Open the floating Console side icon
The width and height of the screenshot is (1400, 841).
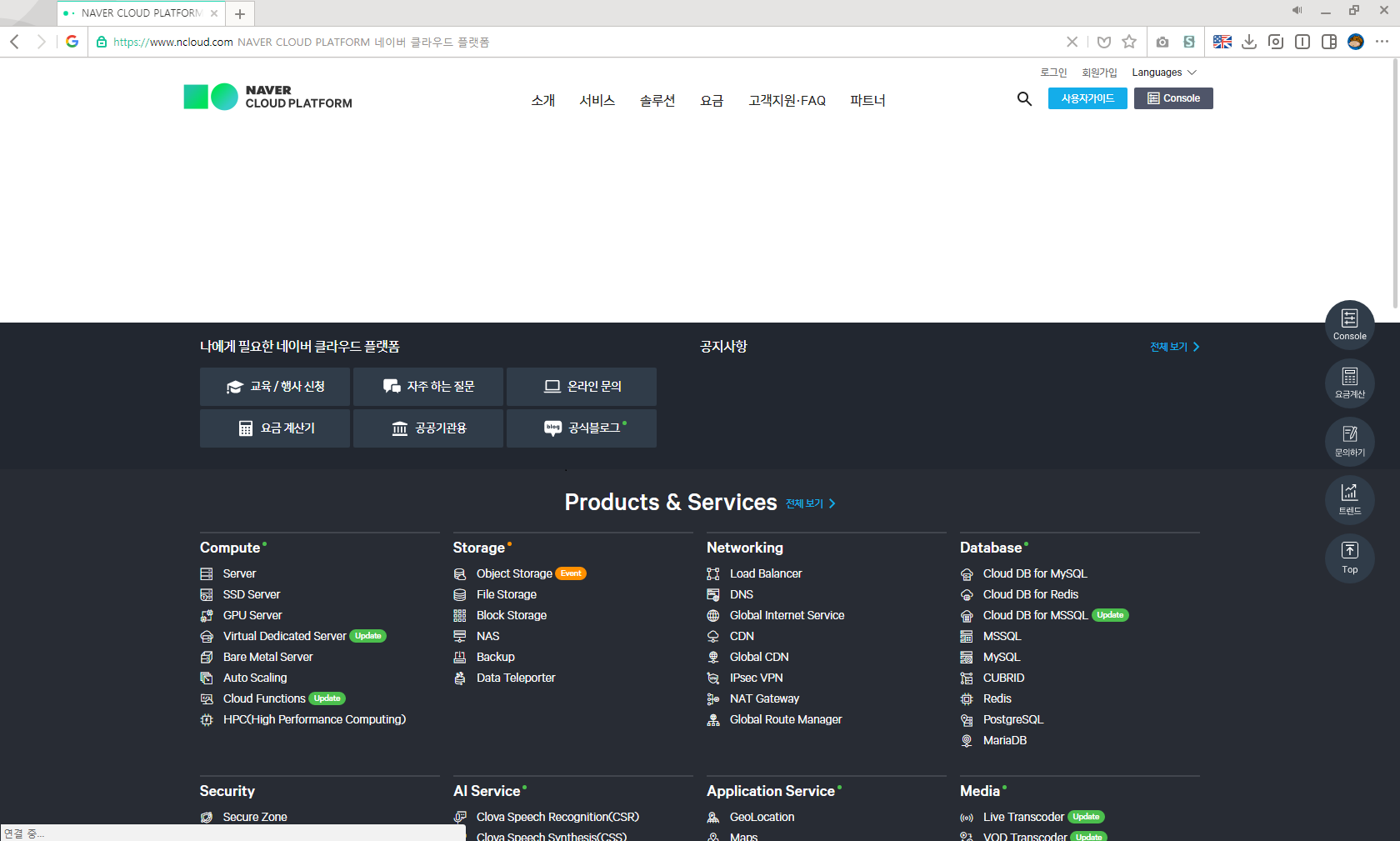pos(1349,324)
